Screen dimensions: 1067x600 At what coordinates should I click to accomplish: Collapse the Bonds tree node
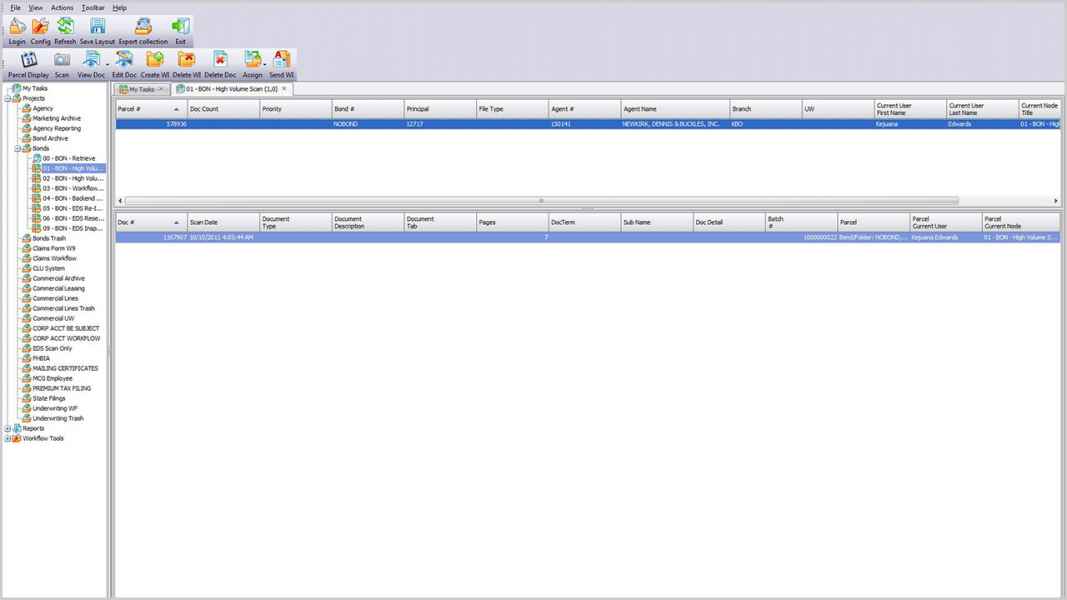17,148
